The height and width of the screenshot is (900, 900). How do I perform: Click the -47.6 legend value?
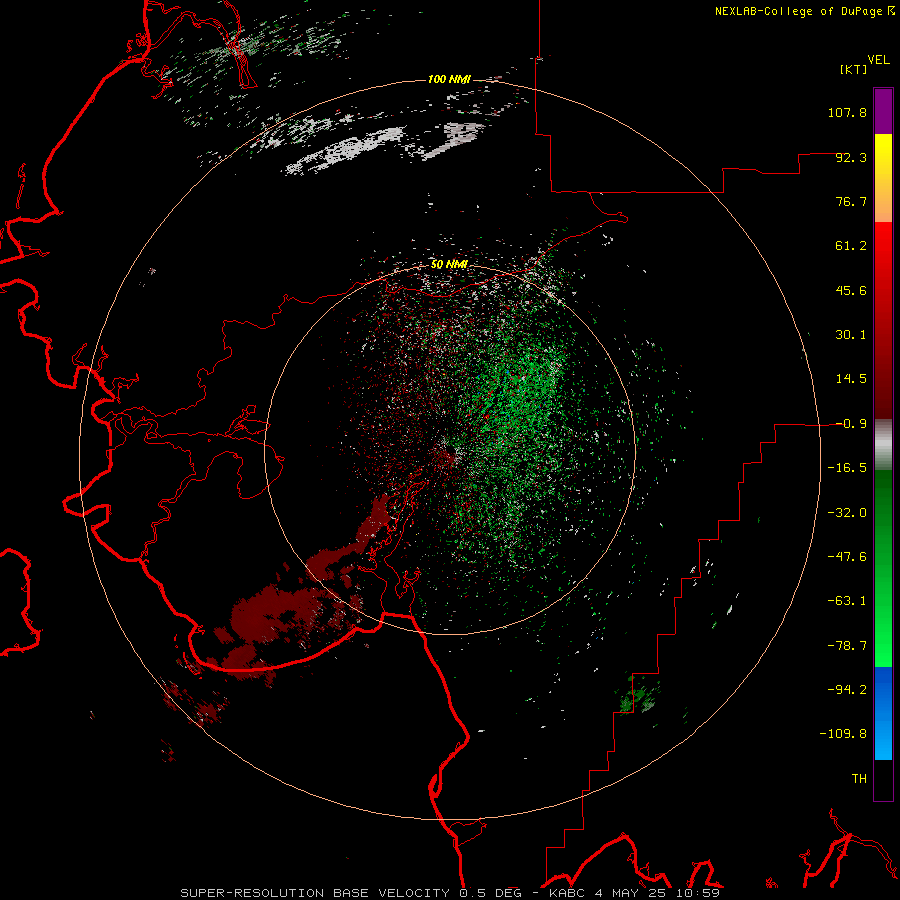pos(847,557)
